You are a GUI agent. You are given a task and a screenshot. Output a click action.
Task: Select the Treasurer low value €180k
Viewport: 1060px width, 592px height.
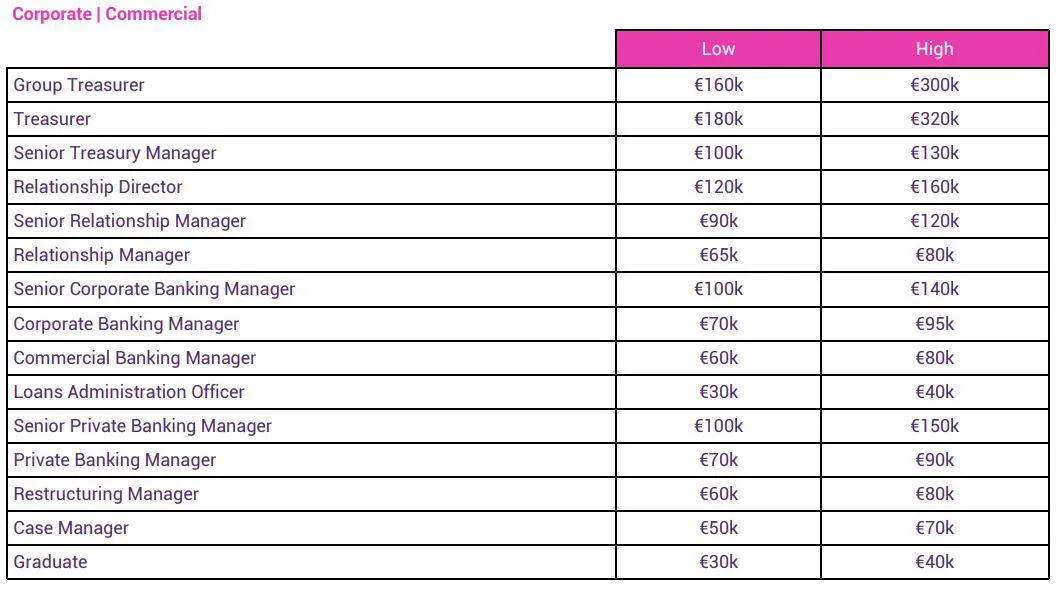(x=718, y=119)
